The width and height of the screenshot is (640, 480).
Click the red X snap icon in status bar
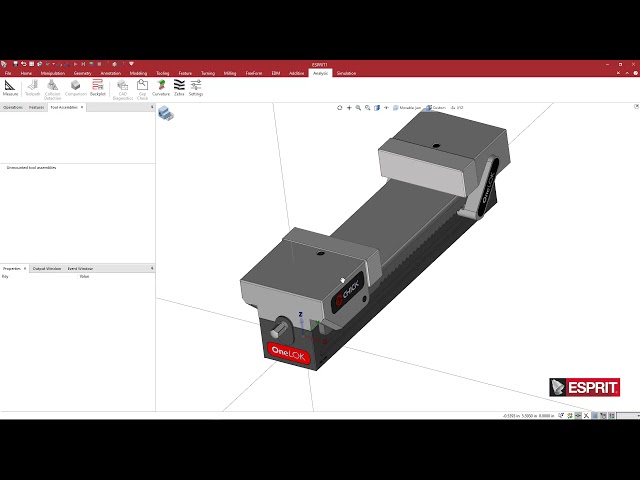pos(586,416)
